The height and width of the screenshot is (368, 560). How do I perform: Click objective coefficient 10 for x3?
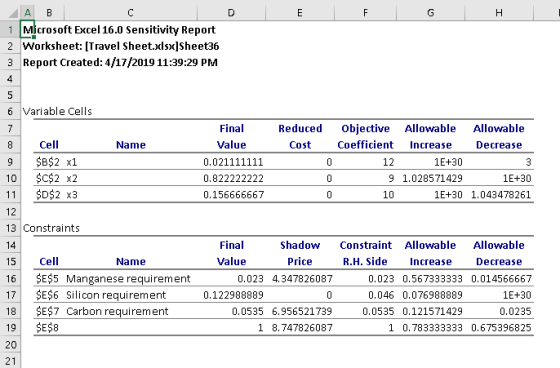tap(388, 195)
